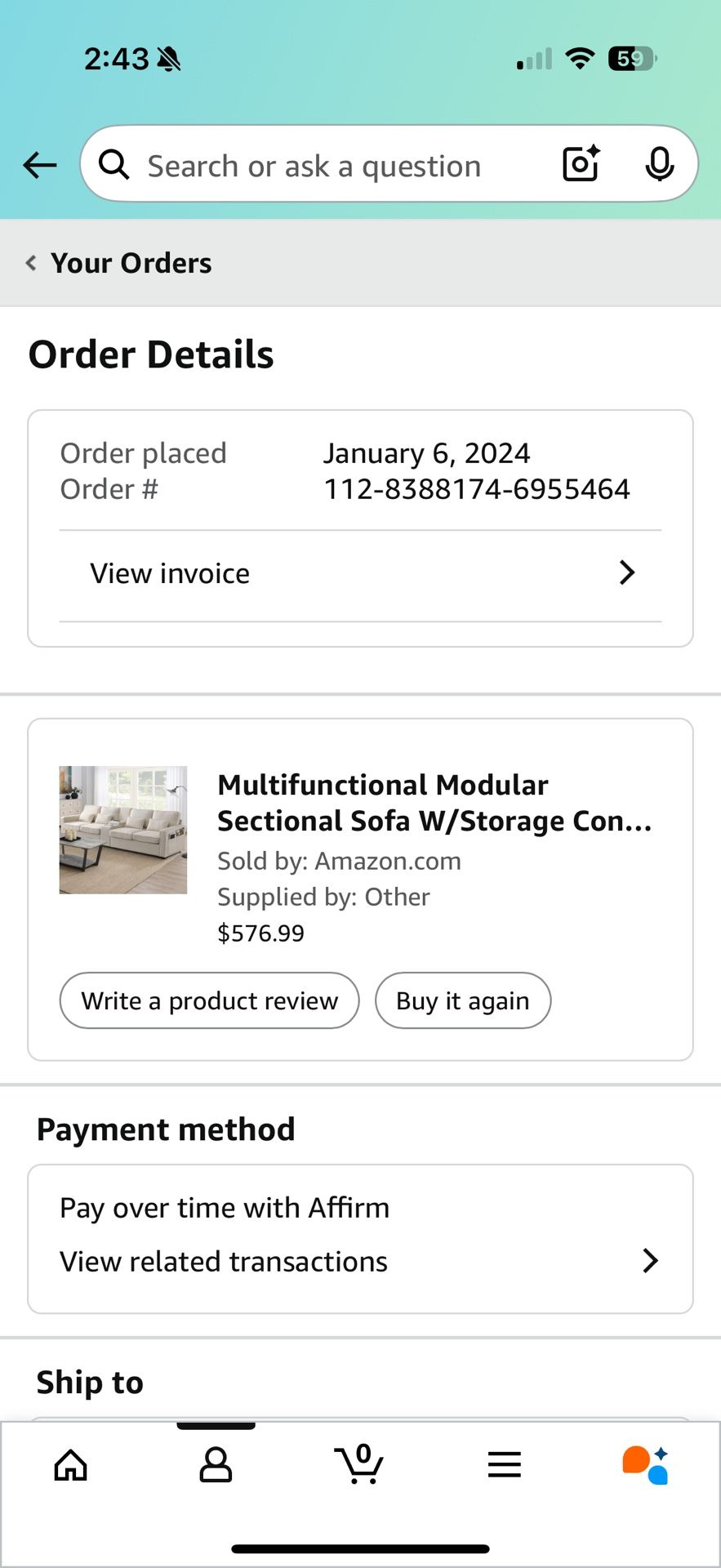Tap the Your Orders breadcrumb label

(131, 263)
